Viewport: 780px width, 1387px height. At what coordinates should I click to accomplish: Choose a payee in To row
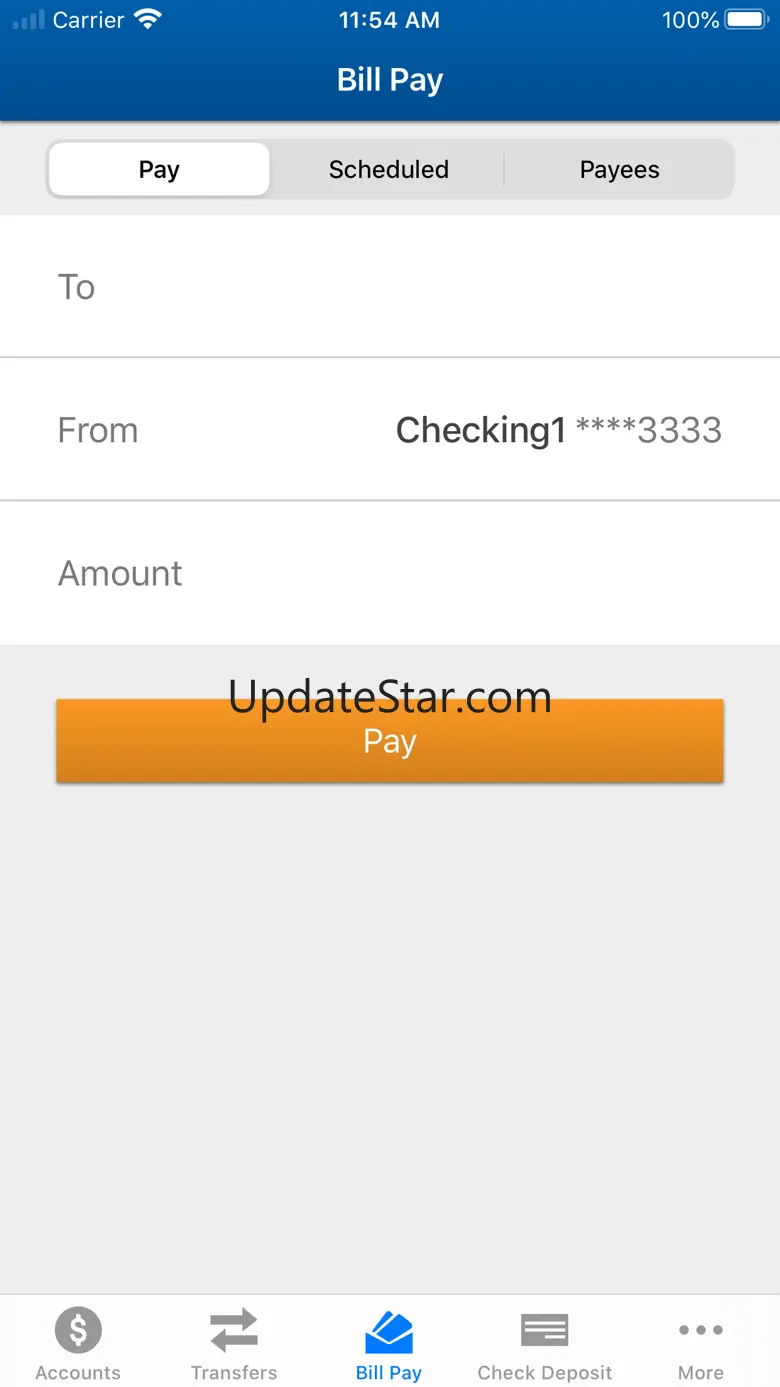390,286
